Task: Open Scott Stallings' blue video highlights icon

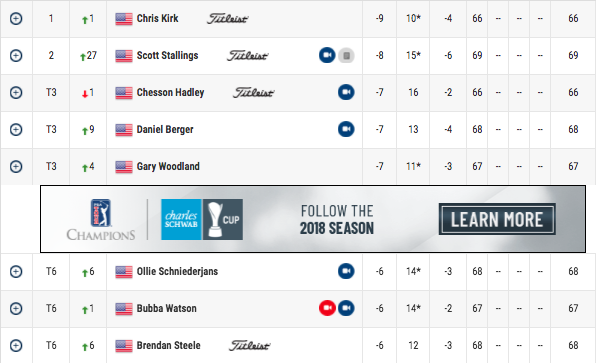Action: [x=327, y=55]
